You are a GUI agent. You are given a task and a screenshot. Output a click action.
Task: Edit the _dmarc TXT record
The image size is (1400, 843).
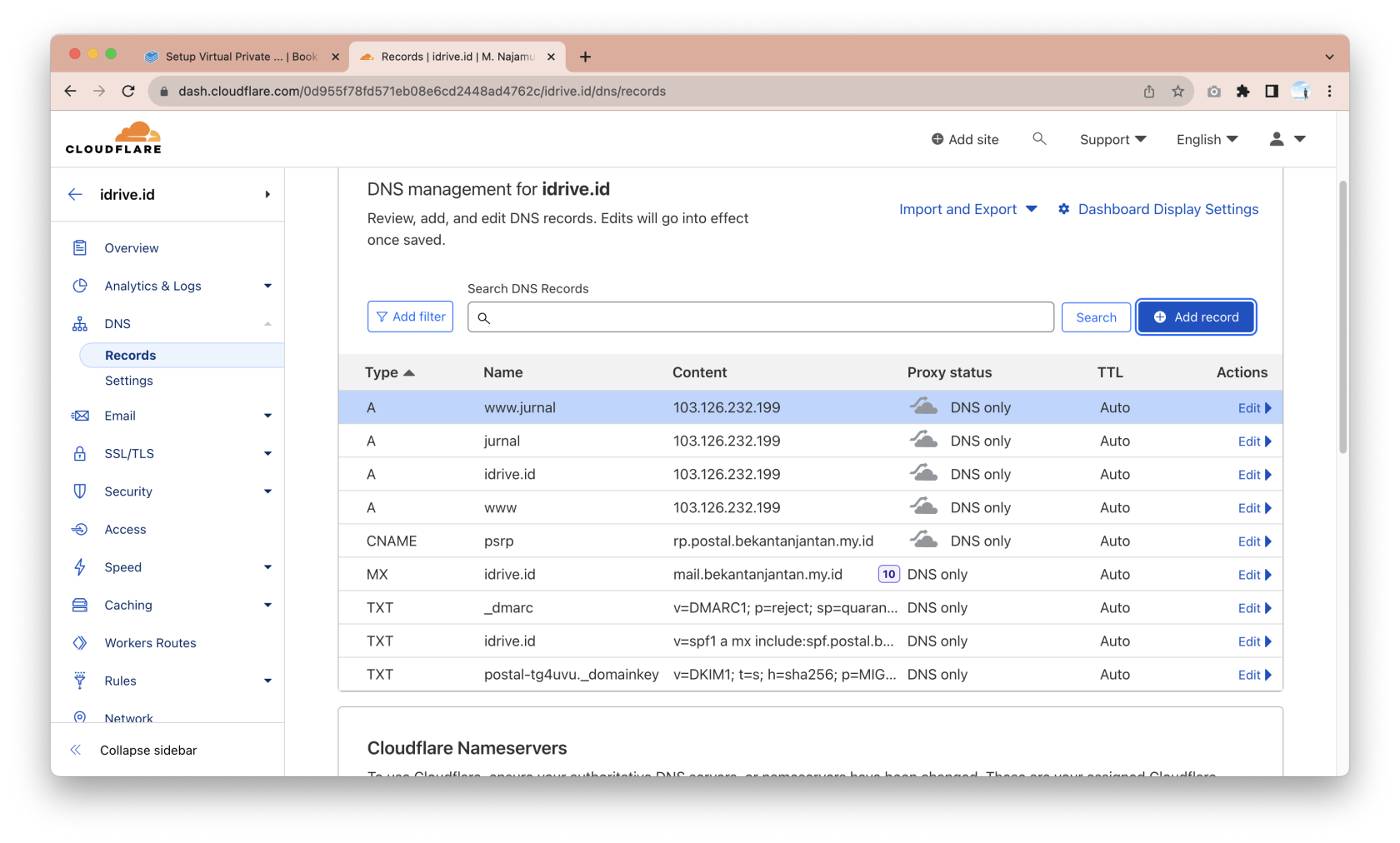1254,607
